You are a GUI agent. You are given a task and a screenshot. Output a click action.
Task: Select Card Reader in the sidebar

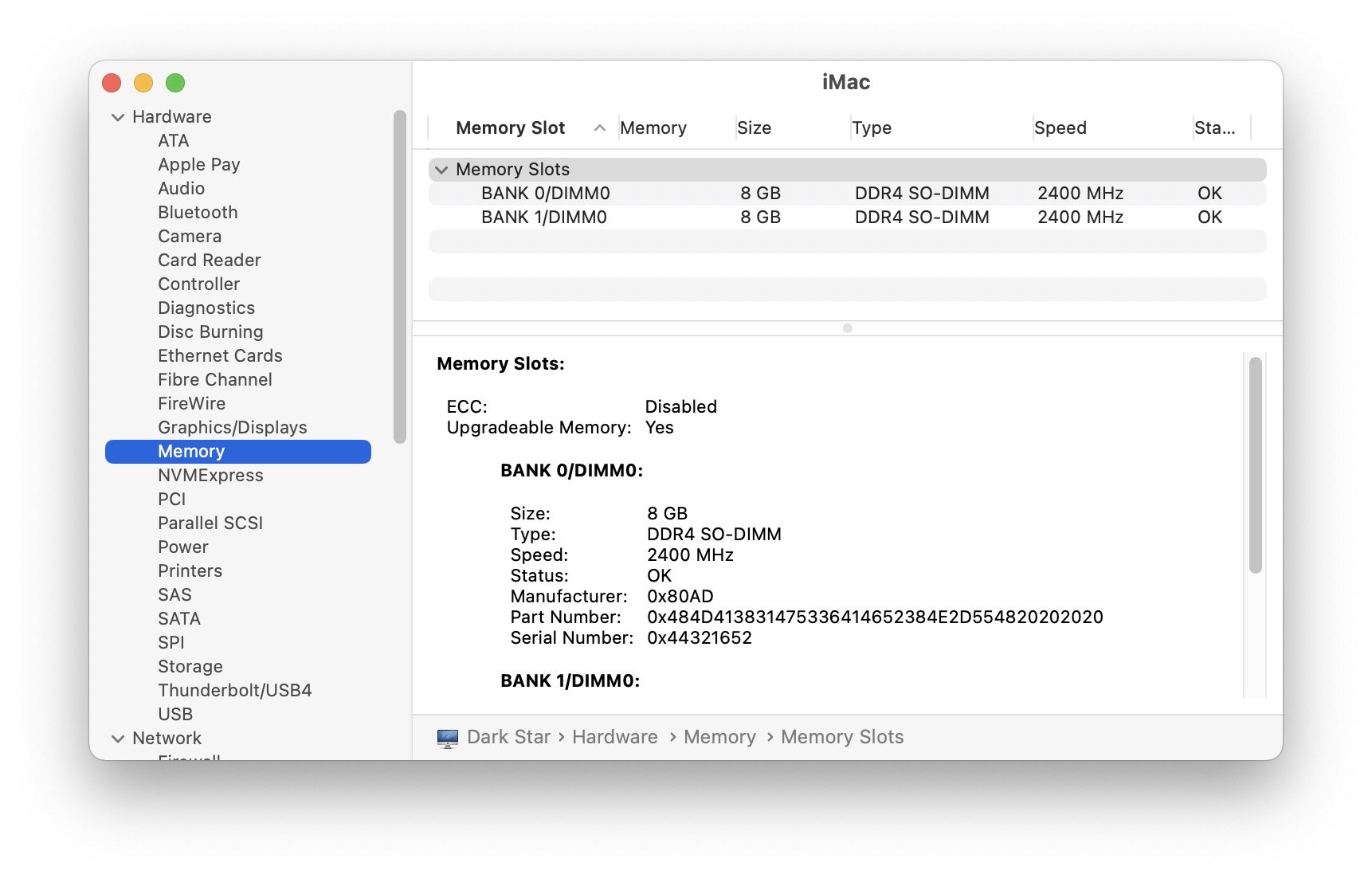(x=210, y=261)
